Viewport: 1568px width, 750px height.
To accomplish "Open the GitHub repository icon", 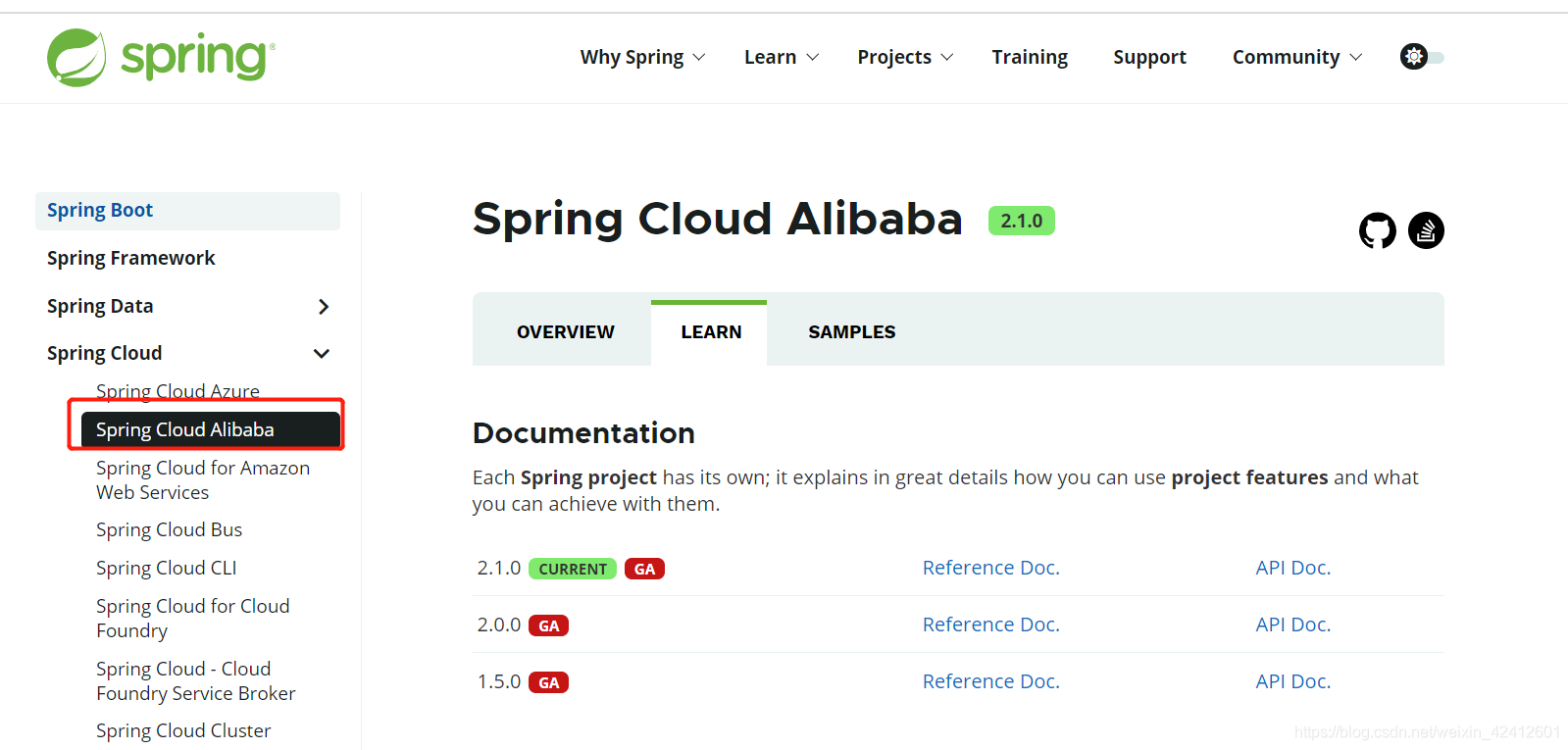I will (x=1377, y=230).
